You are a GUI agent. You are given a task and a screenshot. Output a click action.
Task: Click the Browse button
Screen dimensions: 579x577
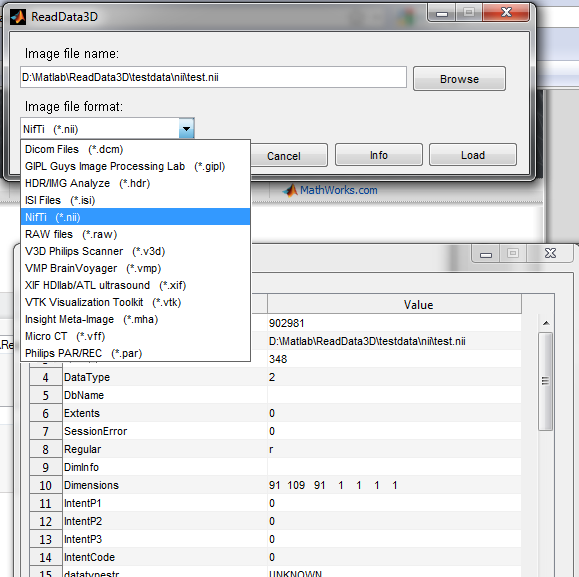click(459, 79)
